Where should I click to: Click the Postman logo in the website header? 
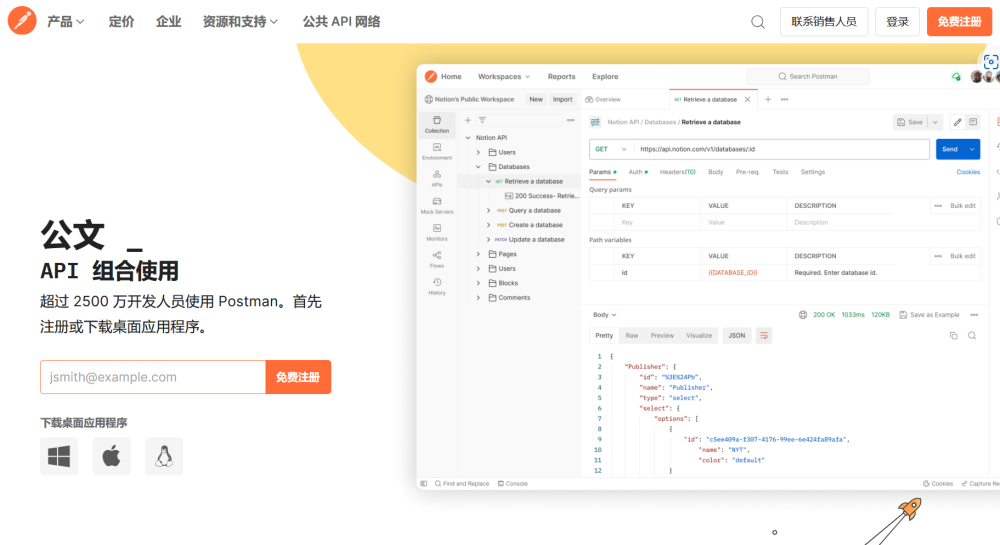[22, 20]
